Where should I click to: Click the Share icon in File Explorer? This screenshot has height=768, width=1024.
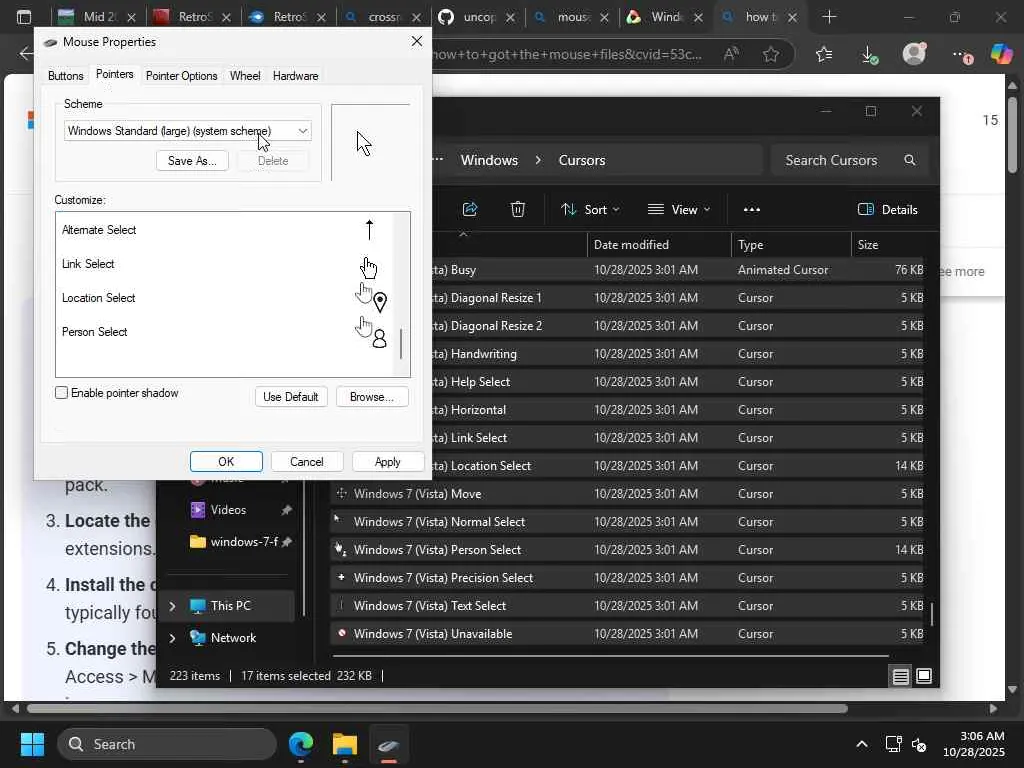pos(470,210)
